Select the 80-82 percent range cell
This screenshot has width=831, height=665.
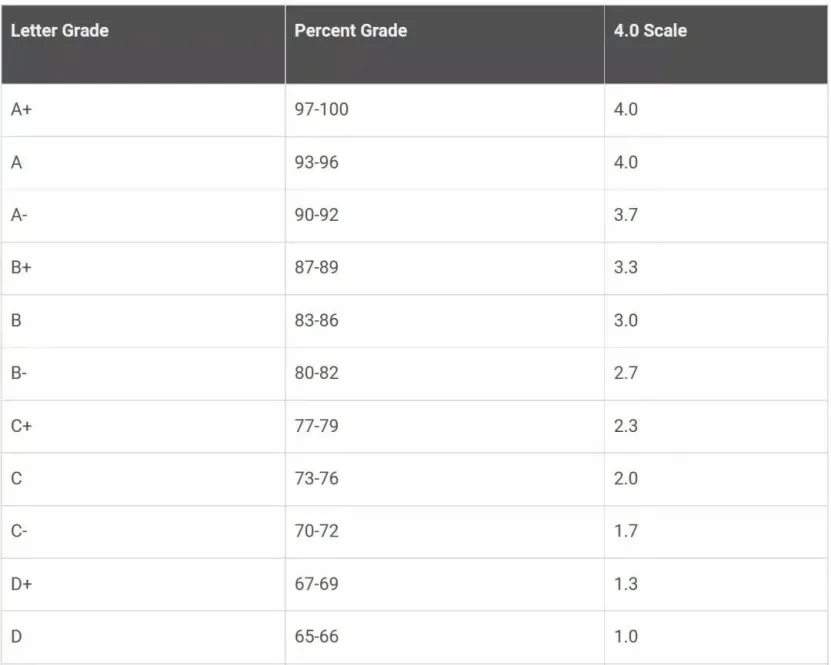click(316, 373)
